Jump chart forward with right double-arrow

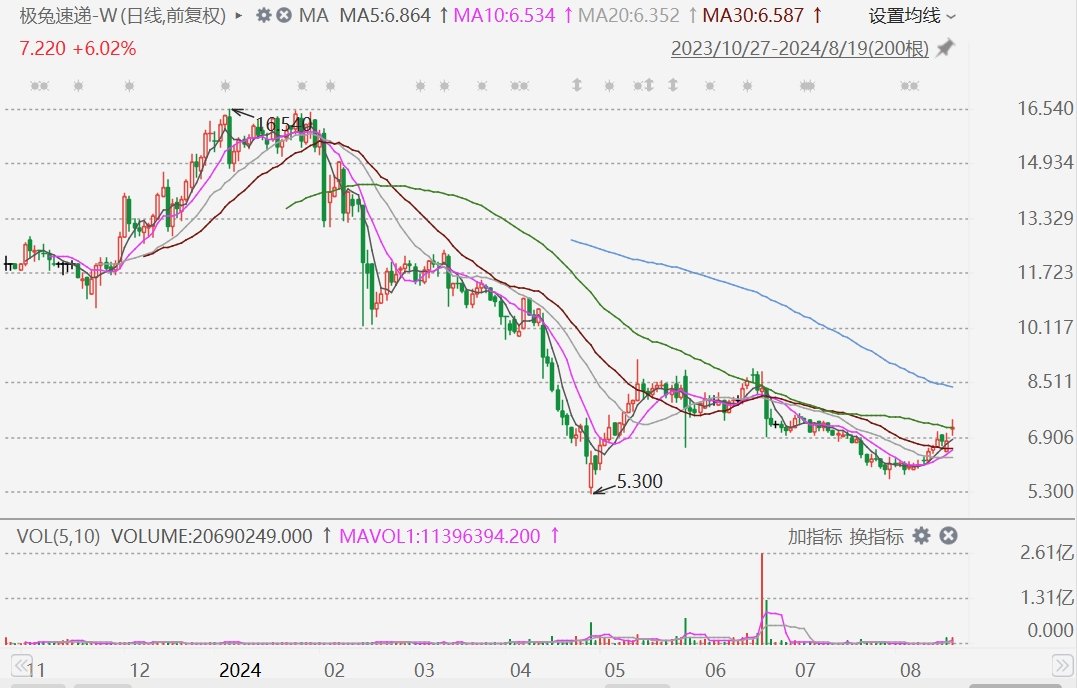click(1063, 665)
